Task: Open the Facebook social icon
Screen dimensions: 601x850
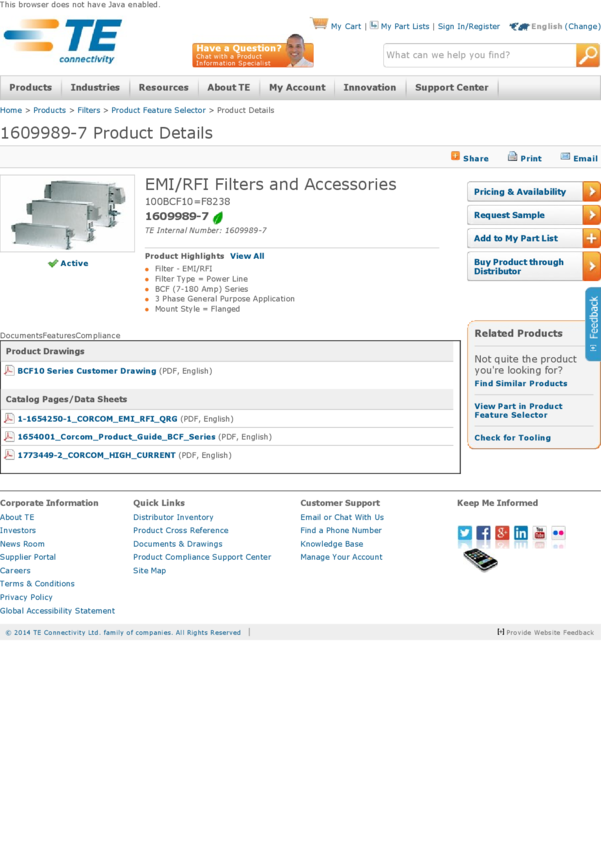Action: point(484,533)
